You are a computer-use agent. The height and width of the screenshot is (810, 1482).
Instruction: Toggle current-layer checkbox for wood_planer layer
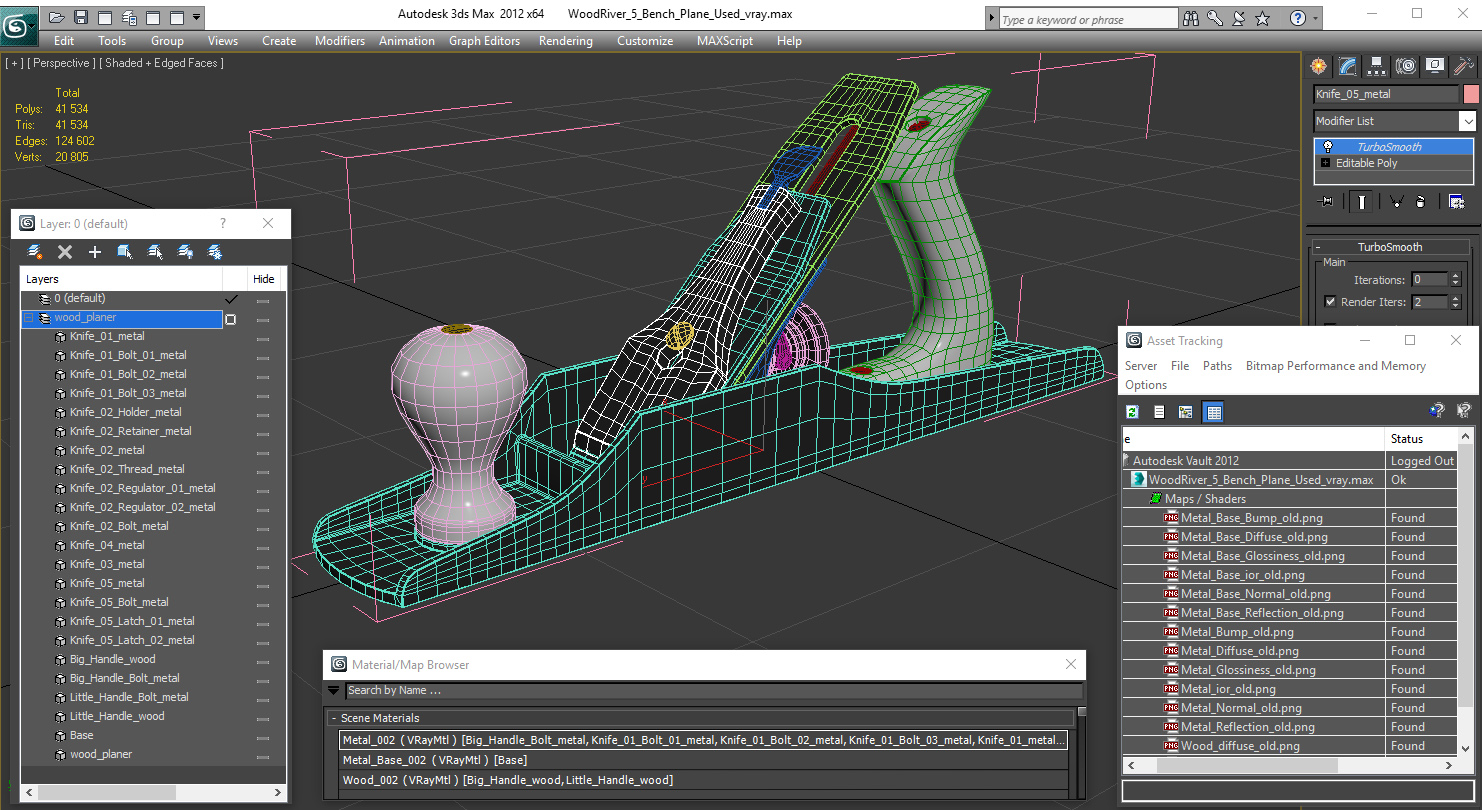231,319
